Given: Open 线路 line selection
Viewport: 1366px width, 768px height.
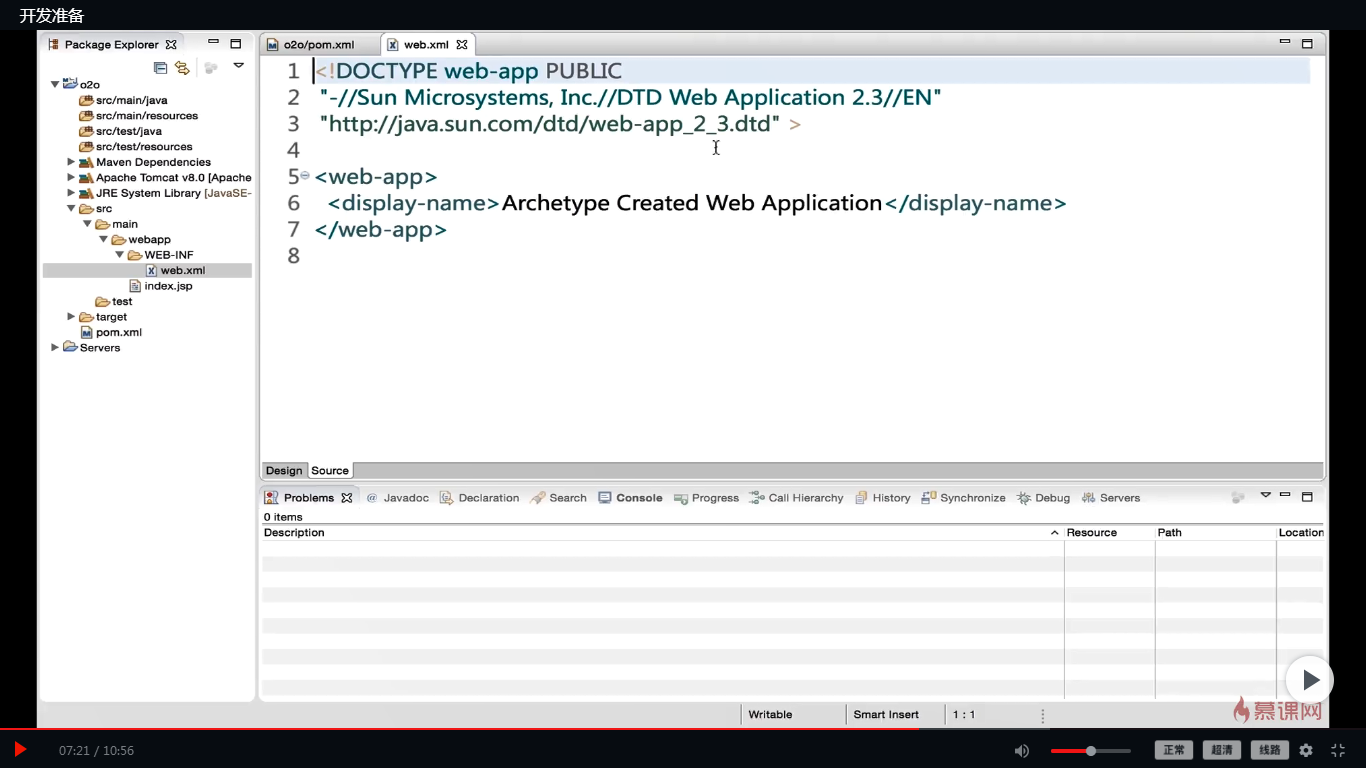Looking at the screenshot, I should pyautogui.click(x=1270, y=750).
